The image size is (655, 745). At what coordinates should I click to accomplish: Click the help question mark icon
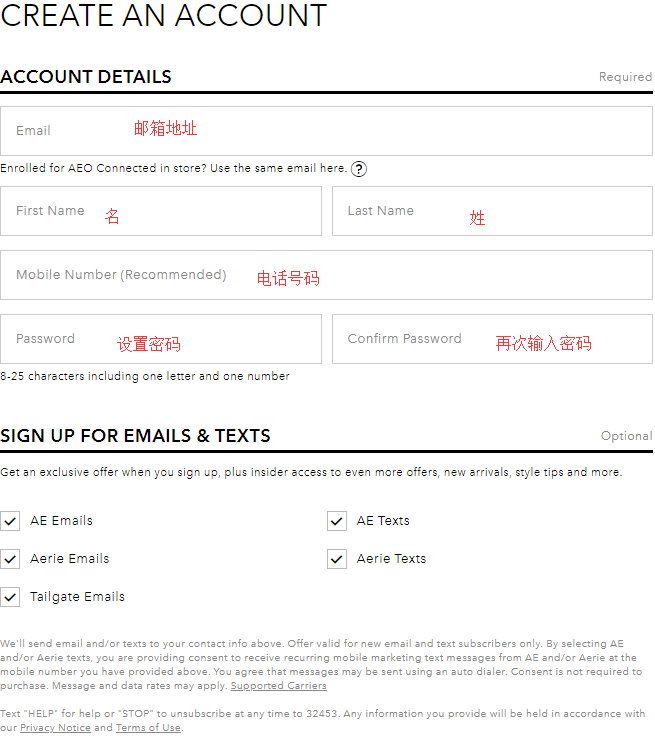[x=359, y=169]
